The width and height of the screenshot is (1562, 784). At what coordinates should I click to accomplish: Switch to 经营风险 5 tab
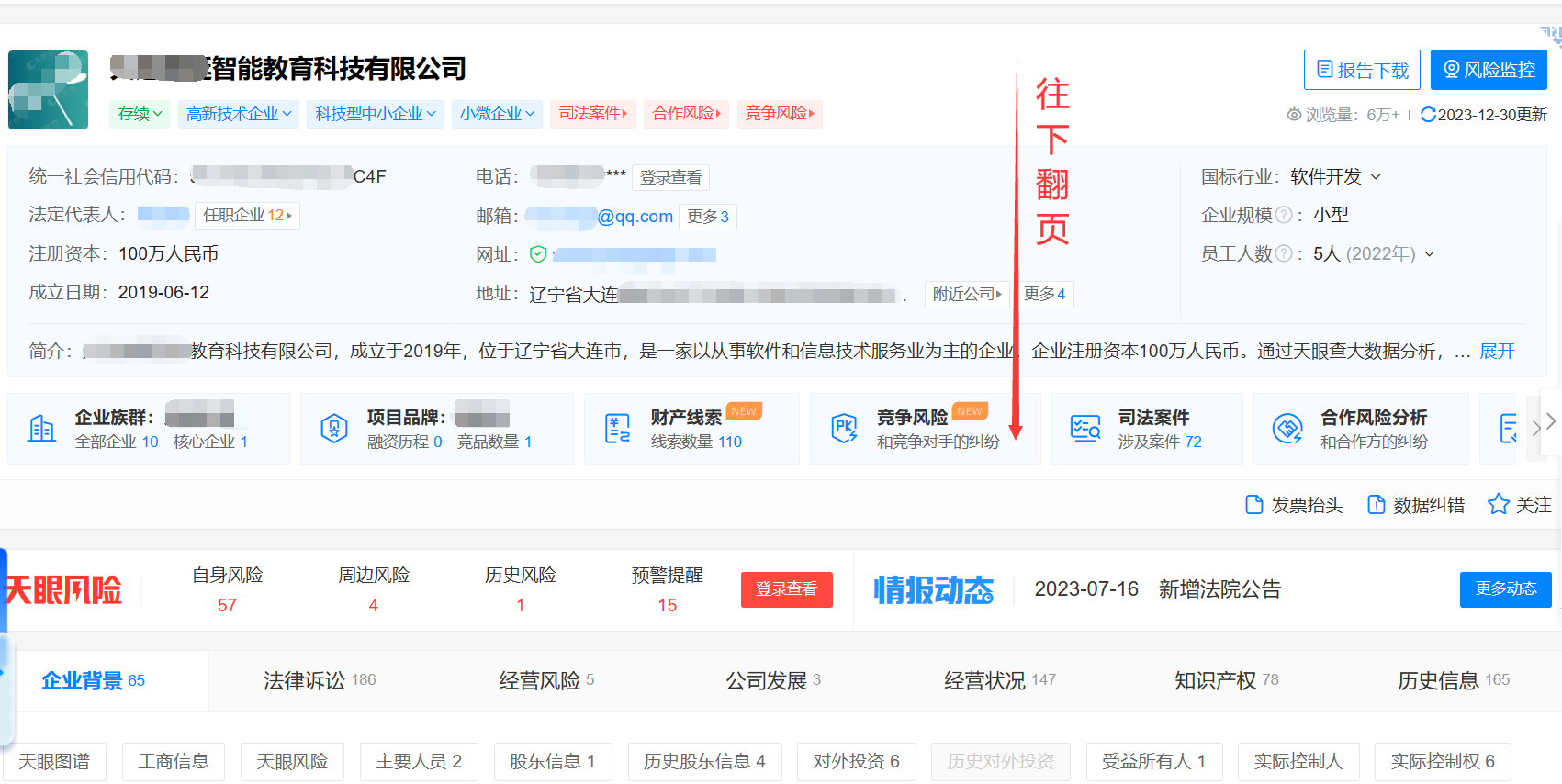click(x=546, y=680)
